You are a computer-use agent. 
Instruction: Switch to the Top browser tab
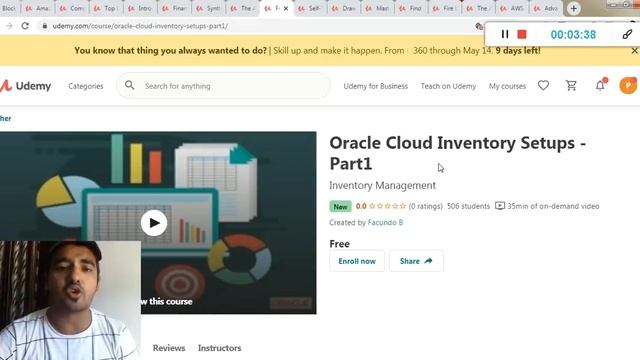105,8
